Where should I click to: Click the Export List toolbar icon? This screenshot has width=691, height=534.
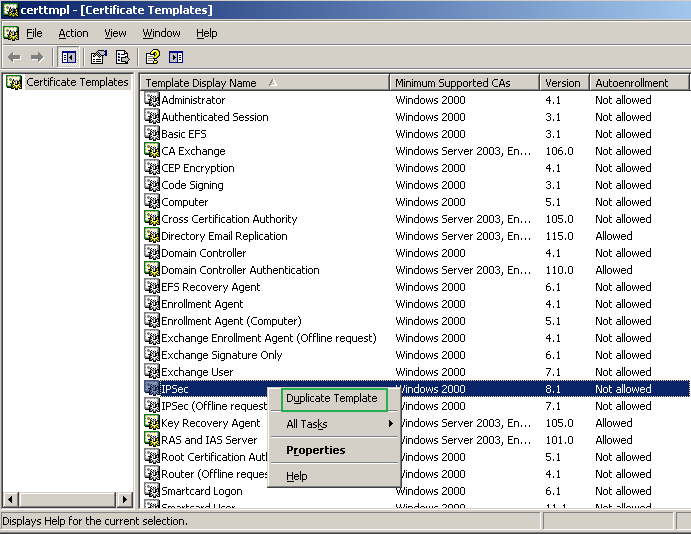[122, 57]
